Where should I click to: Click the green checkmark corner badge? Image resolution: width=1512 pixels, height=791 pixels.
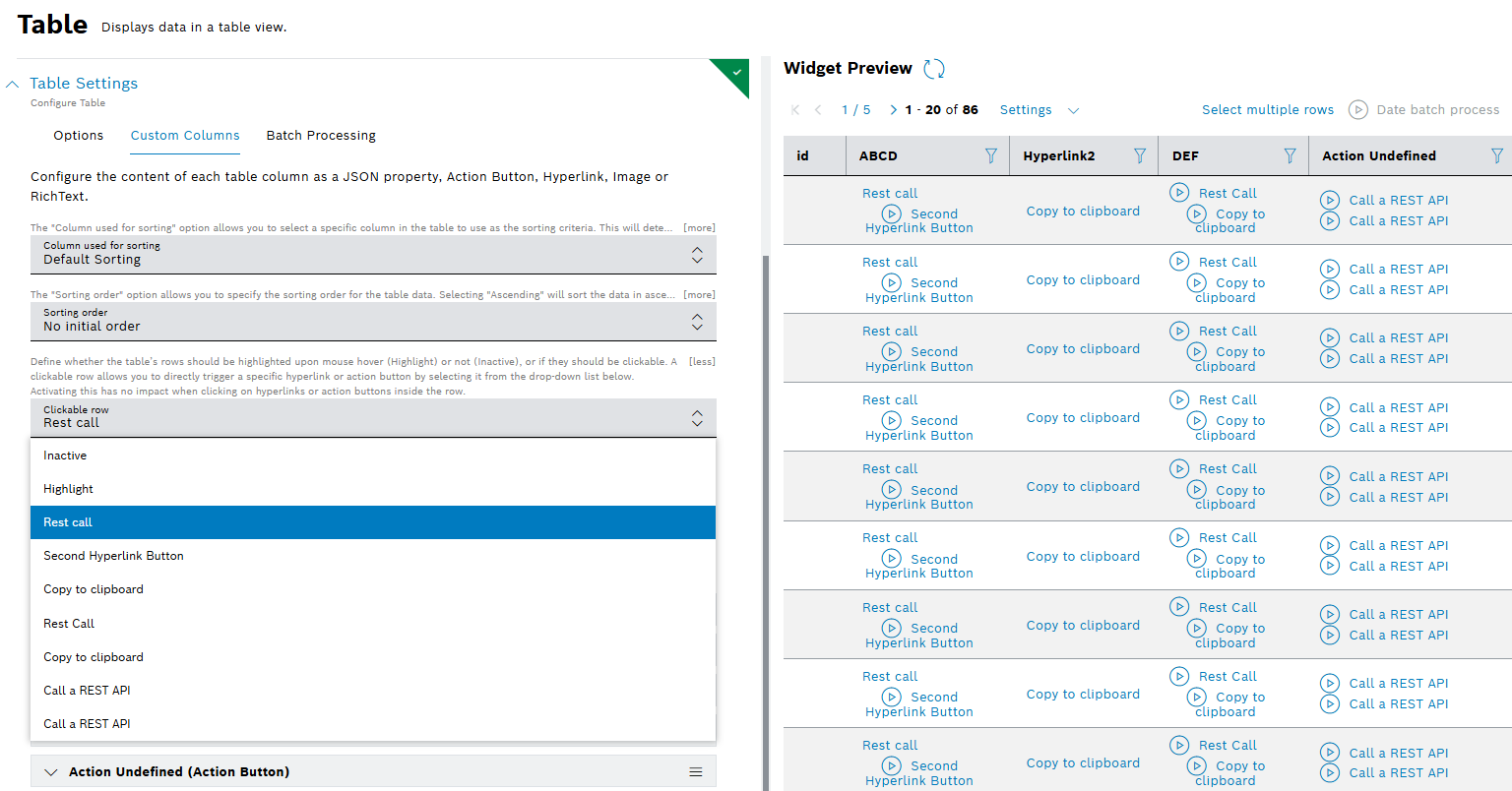(x=736, y=73)
